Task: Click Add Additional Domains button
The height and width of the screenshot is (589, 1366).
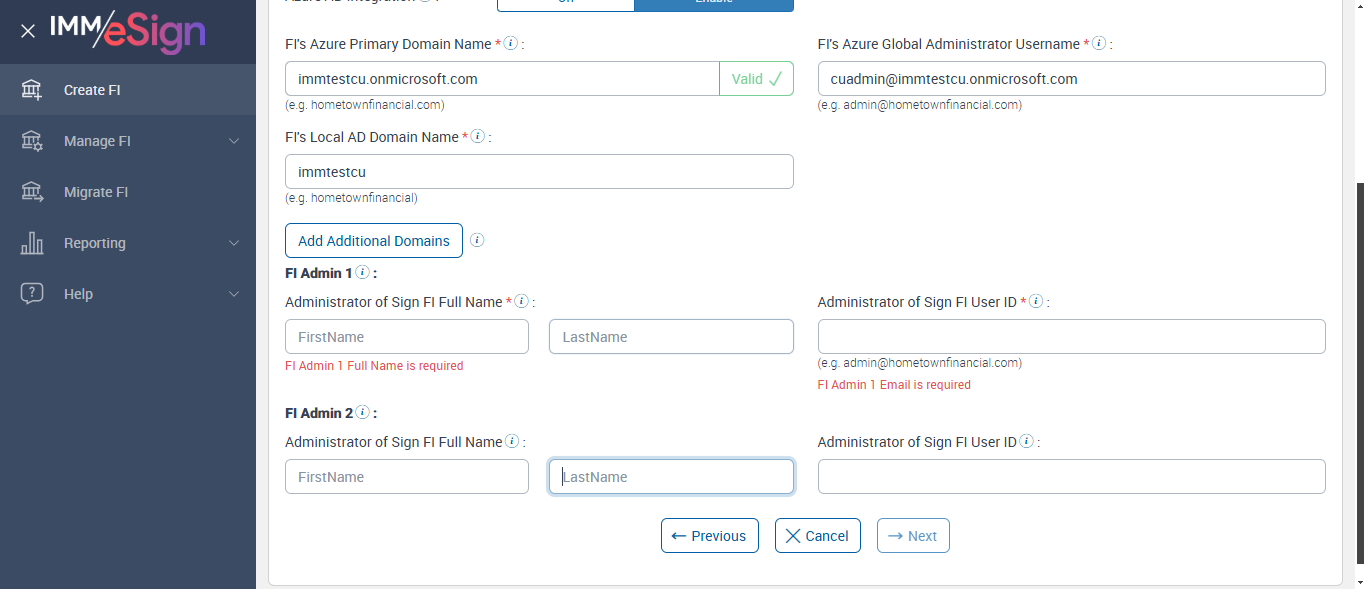Action: tap(373, 240)
